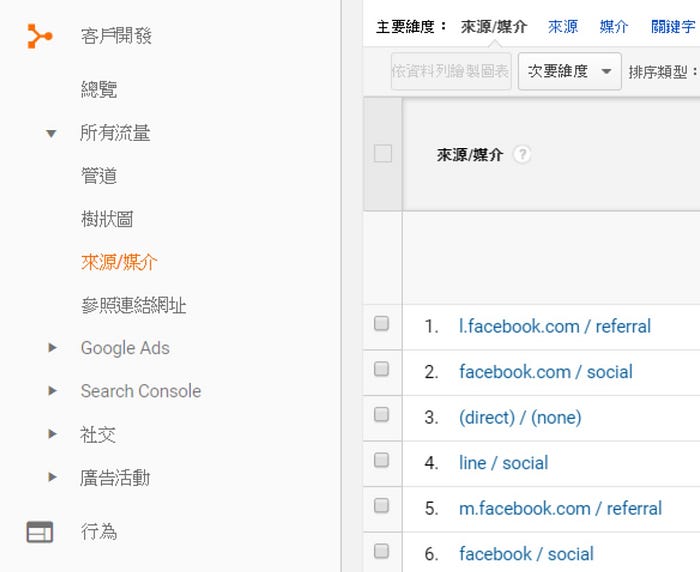The width and height of the screenshot is (700, 572).
Task: Select 所有流量 menu label
Action: click(115, 133)
